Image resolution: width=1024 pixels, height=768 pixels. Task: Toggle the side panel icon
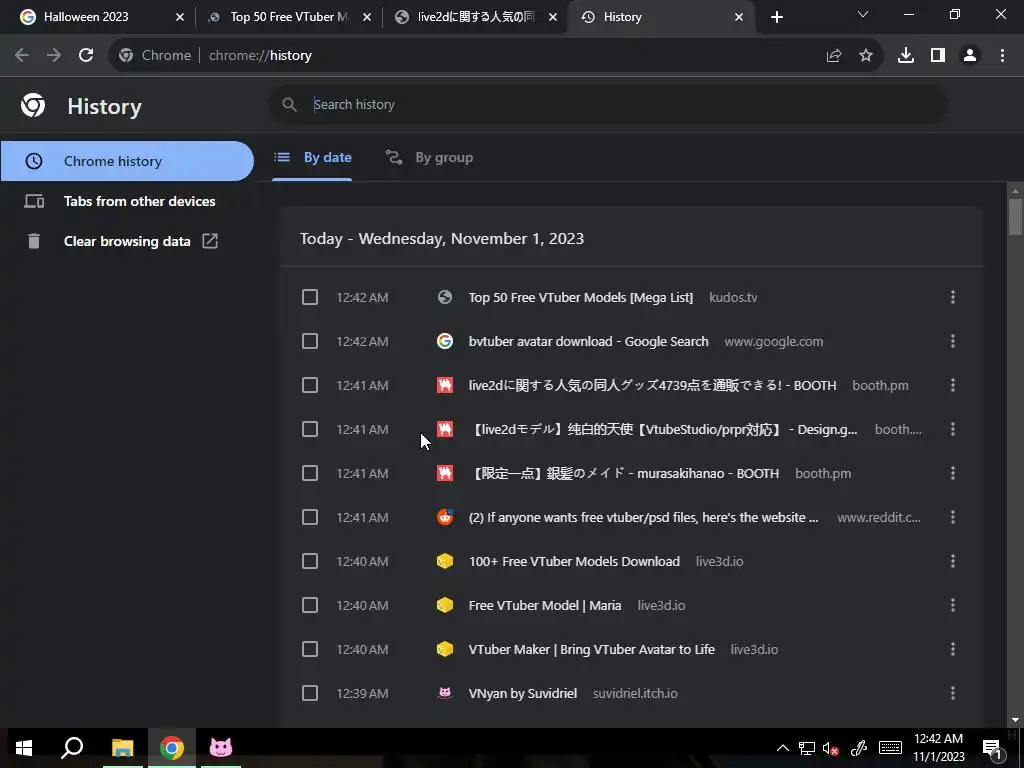click(x=938, y=56)
